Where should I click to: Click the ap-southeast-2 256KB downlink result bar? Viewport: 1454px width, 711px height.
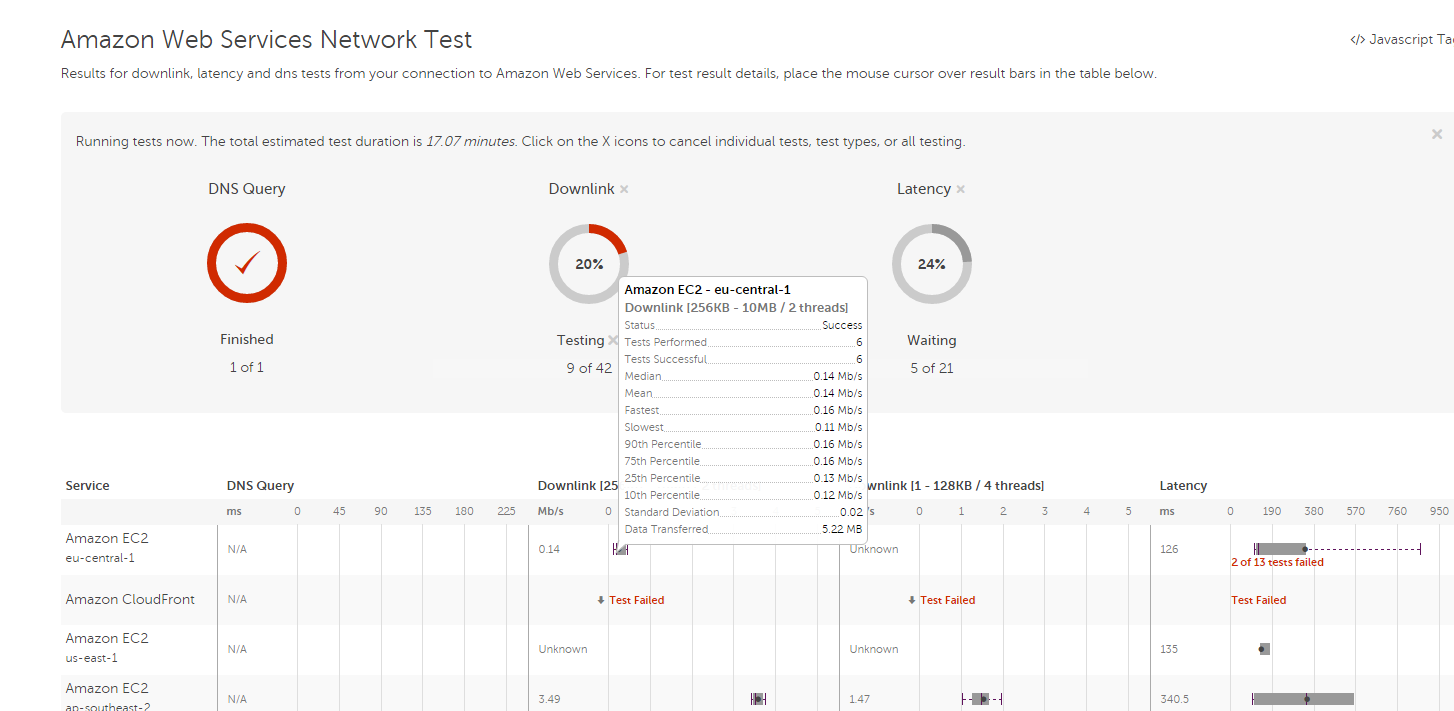758,699
